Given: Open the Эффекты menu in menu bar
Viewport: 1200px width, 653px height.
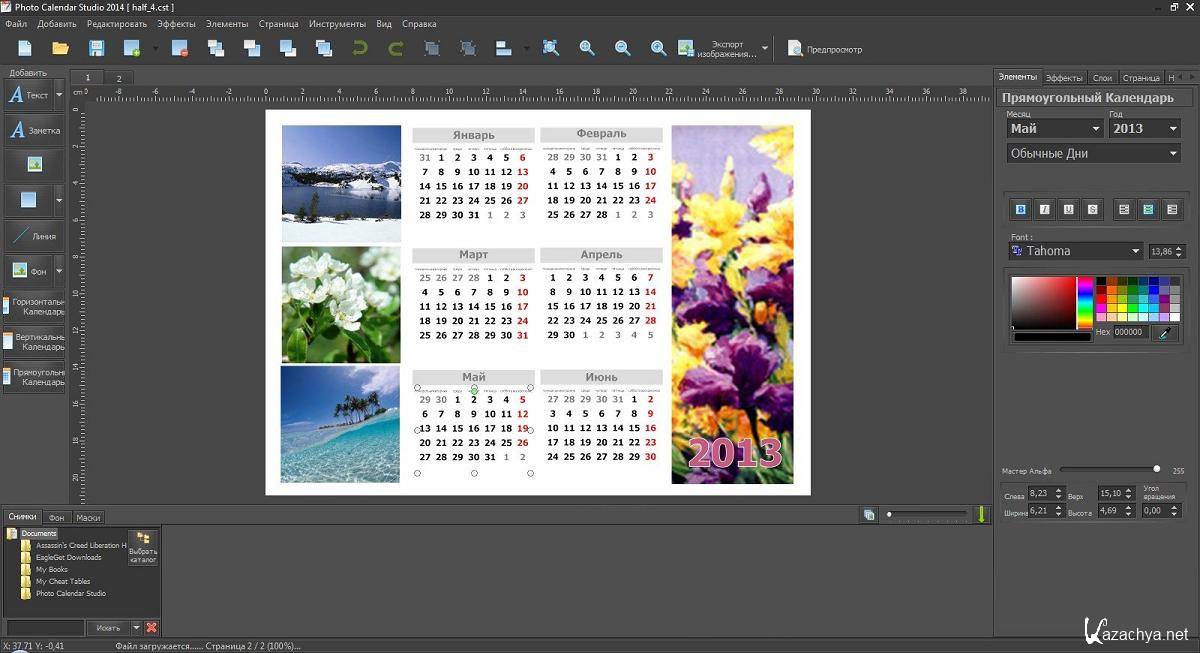Looking at the screenshot, I should tap(176, 23).
